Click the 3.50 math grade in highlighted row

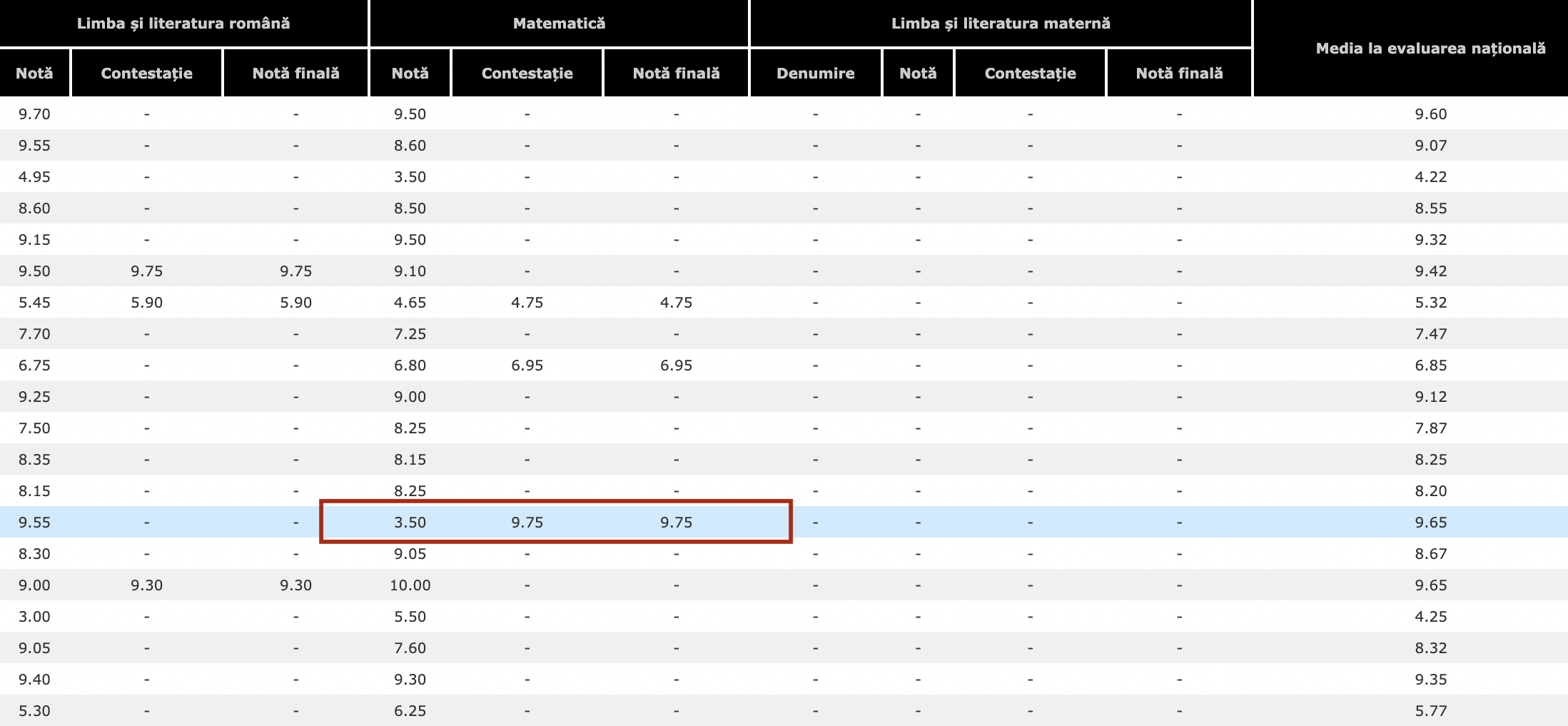pyautogui.click(x=410, y=523)
